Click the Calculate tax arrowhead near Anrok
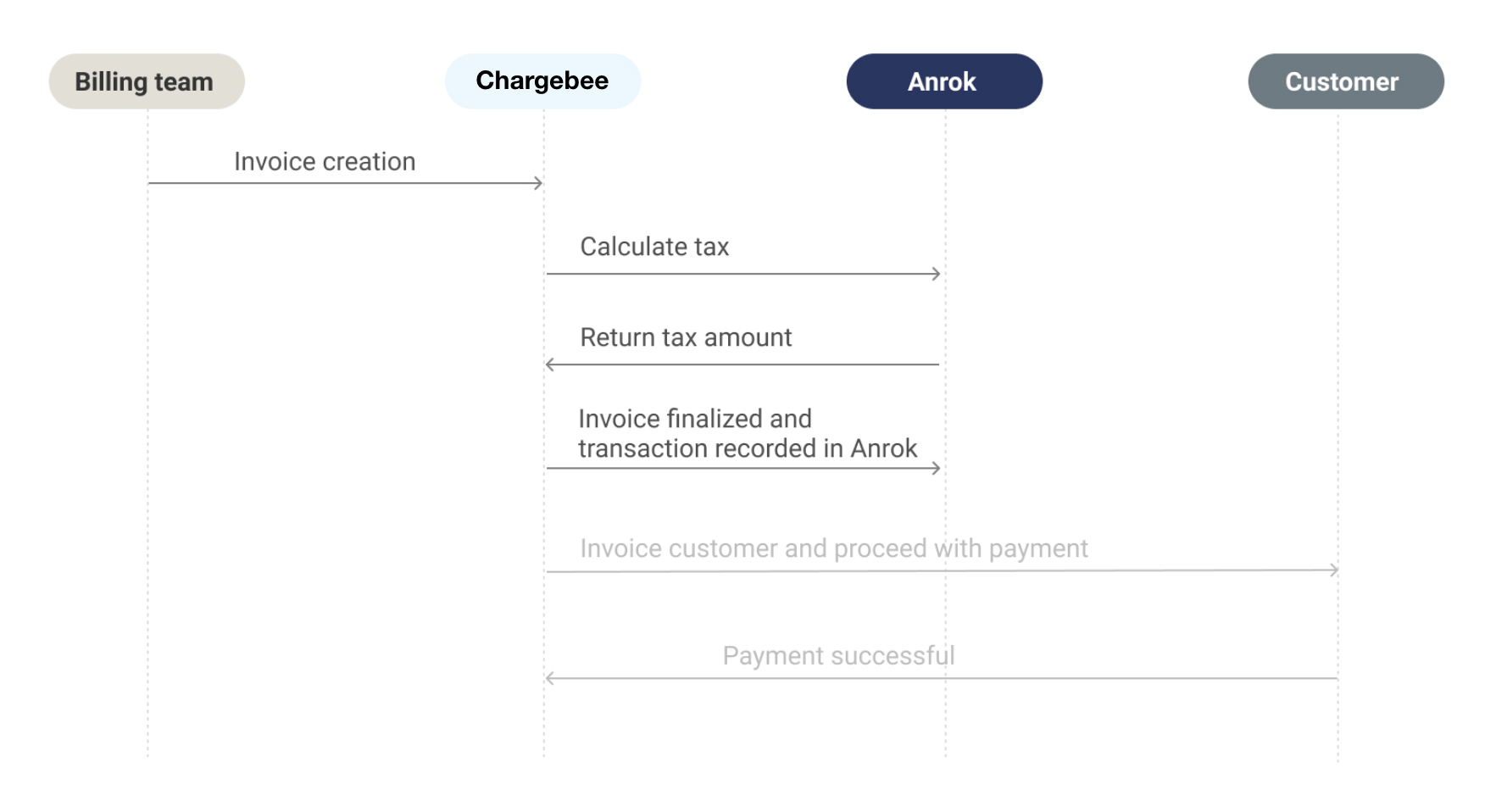The height and width of the screenshot is (812, 1507). click(x=936, y=274)
